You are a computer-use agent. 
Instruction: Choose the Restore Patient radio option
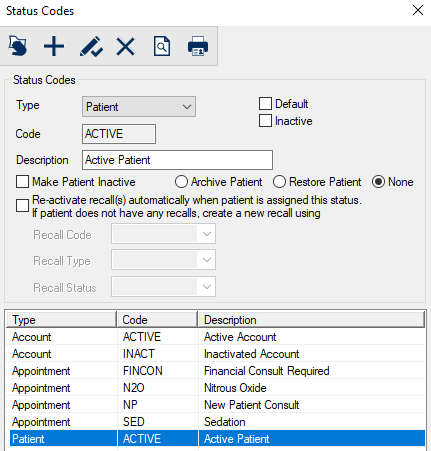click(279, 182)
